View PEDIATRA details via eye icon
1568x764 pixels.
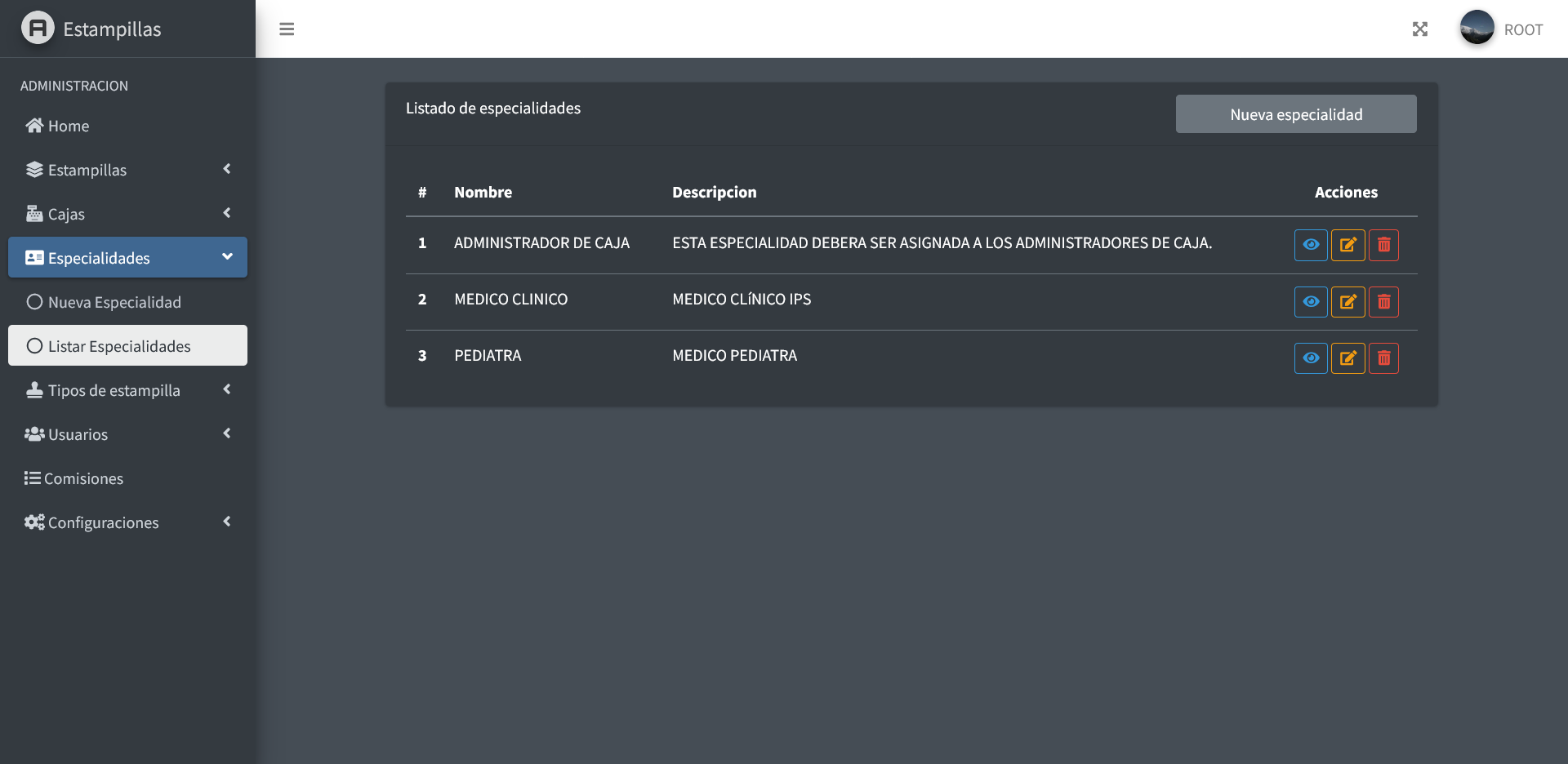pos(1311,358)
